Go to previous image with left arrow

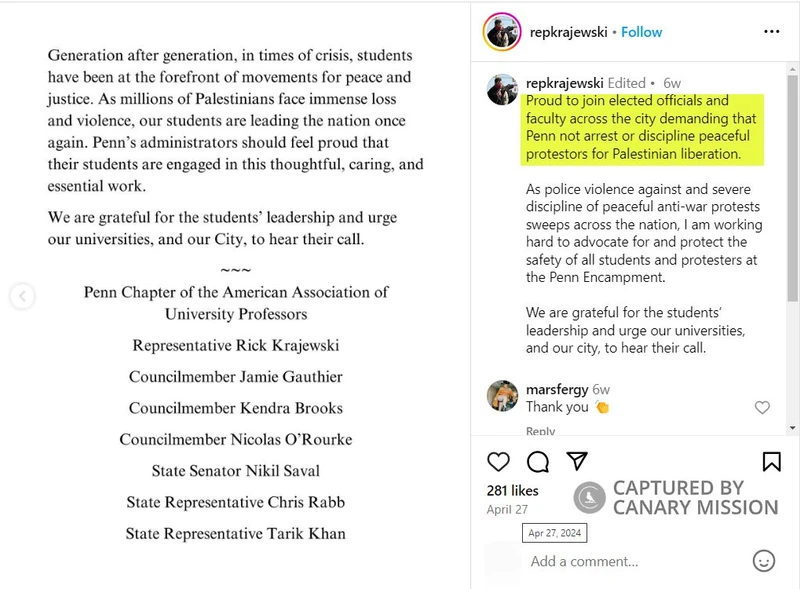pyautogui.click(x=22, y=296)
